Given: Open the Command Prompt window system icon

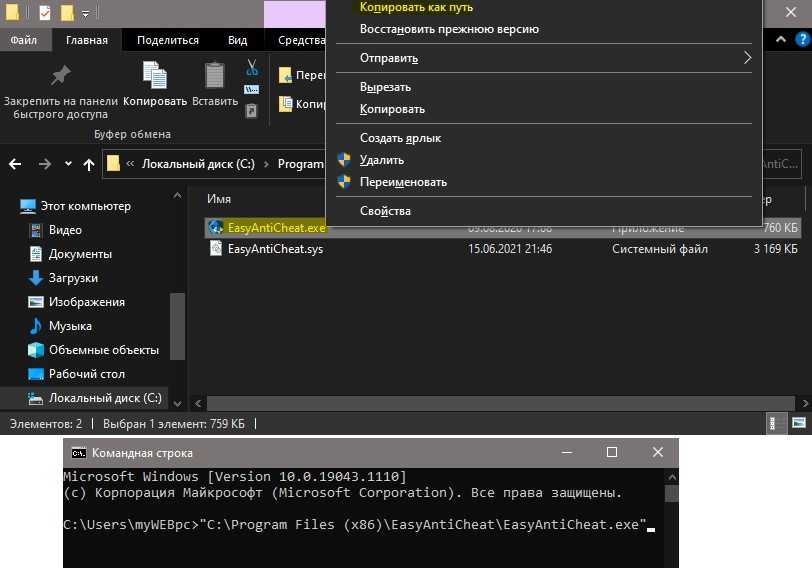Looking at the screenshot, I should (77, 453).
